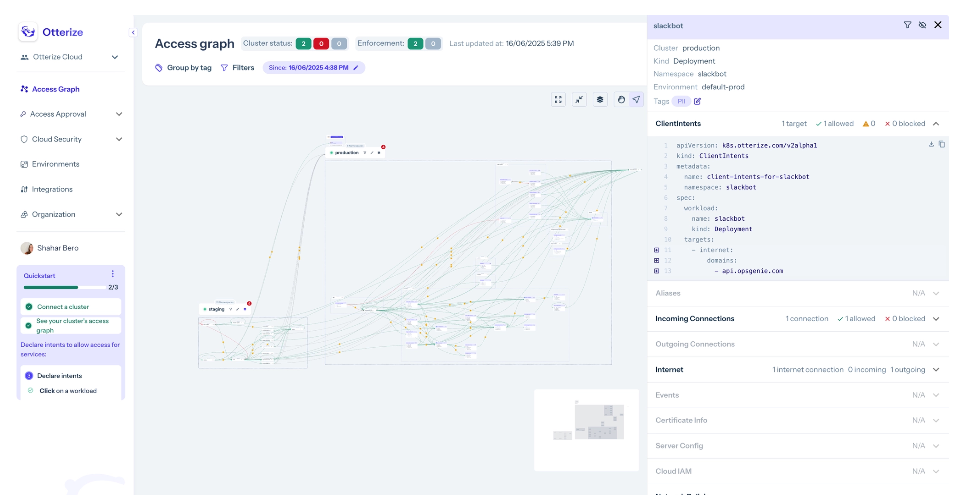
Task: Select the production cluster label in graph
Action: (347, 152)
